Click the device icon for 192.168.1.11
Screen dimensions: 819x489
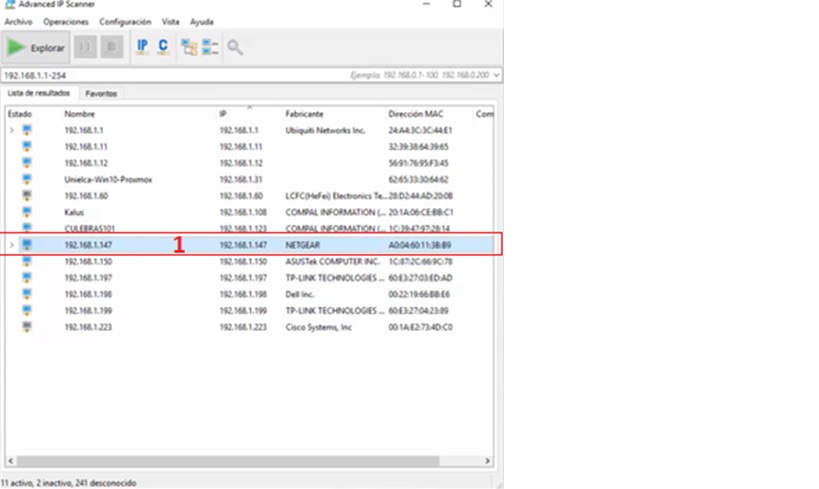click(x=27, y=146)
